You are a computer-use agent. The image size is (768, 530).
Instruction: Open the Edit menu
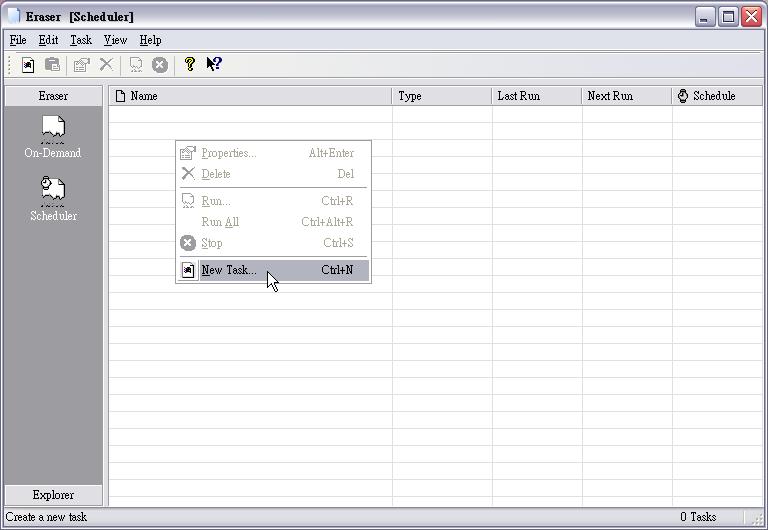coord(48,40)
